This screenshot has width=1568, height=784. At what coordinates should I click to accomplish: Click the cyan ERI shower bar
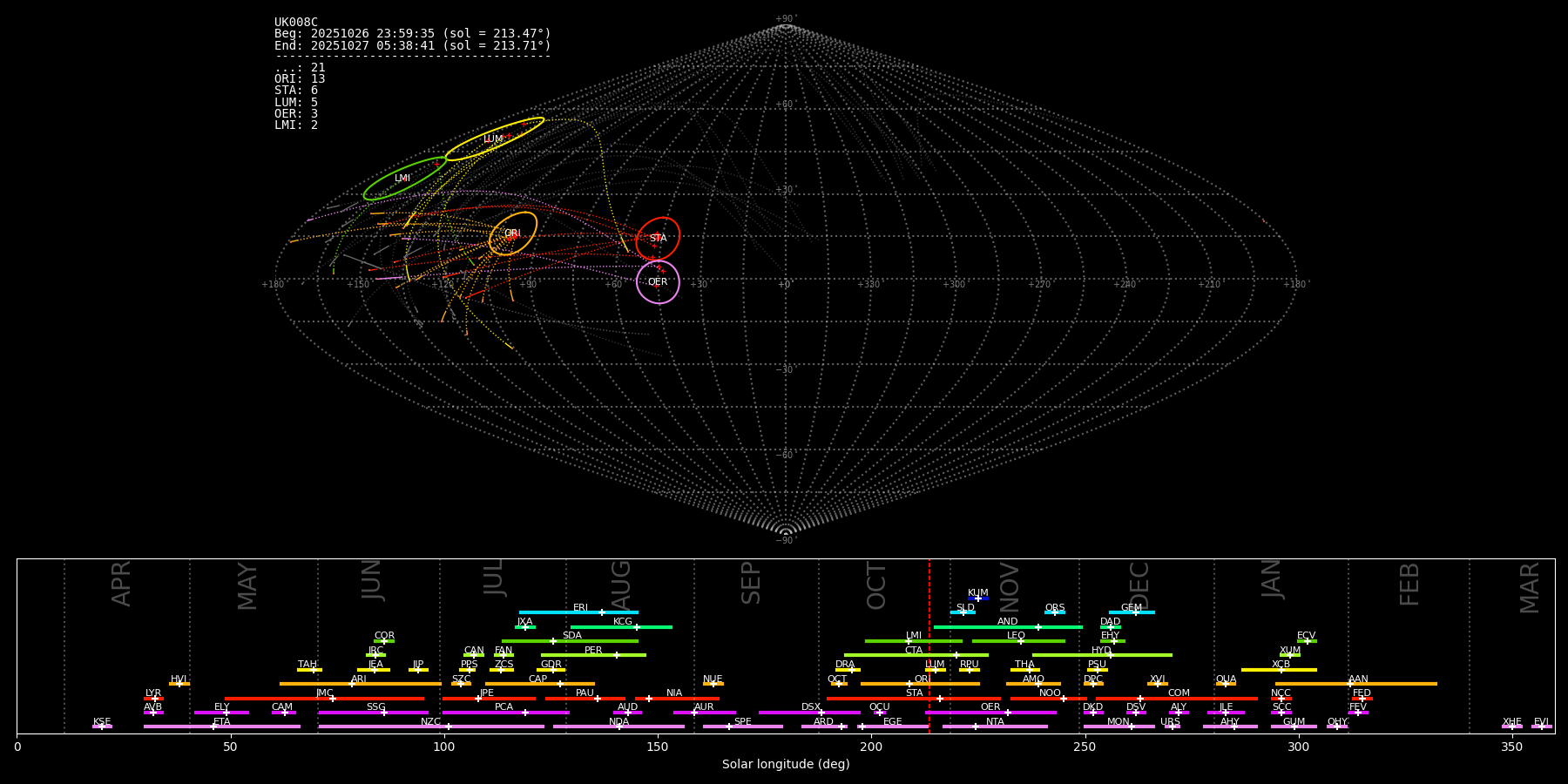(x=578, y=612)
